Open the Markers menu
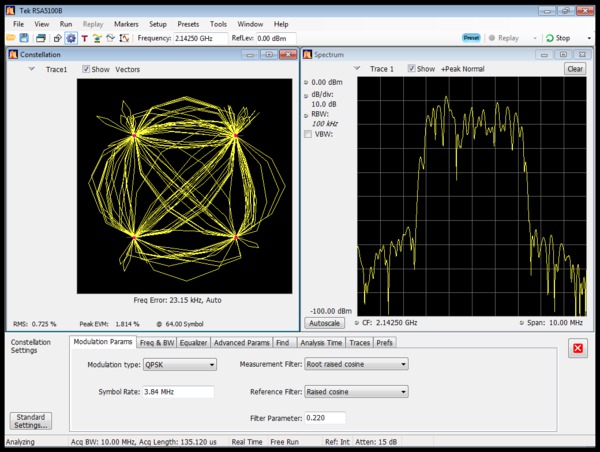600x452 pixels. tap(126, 23)
